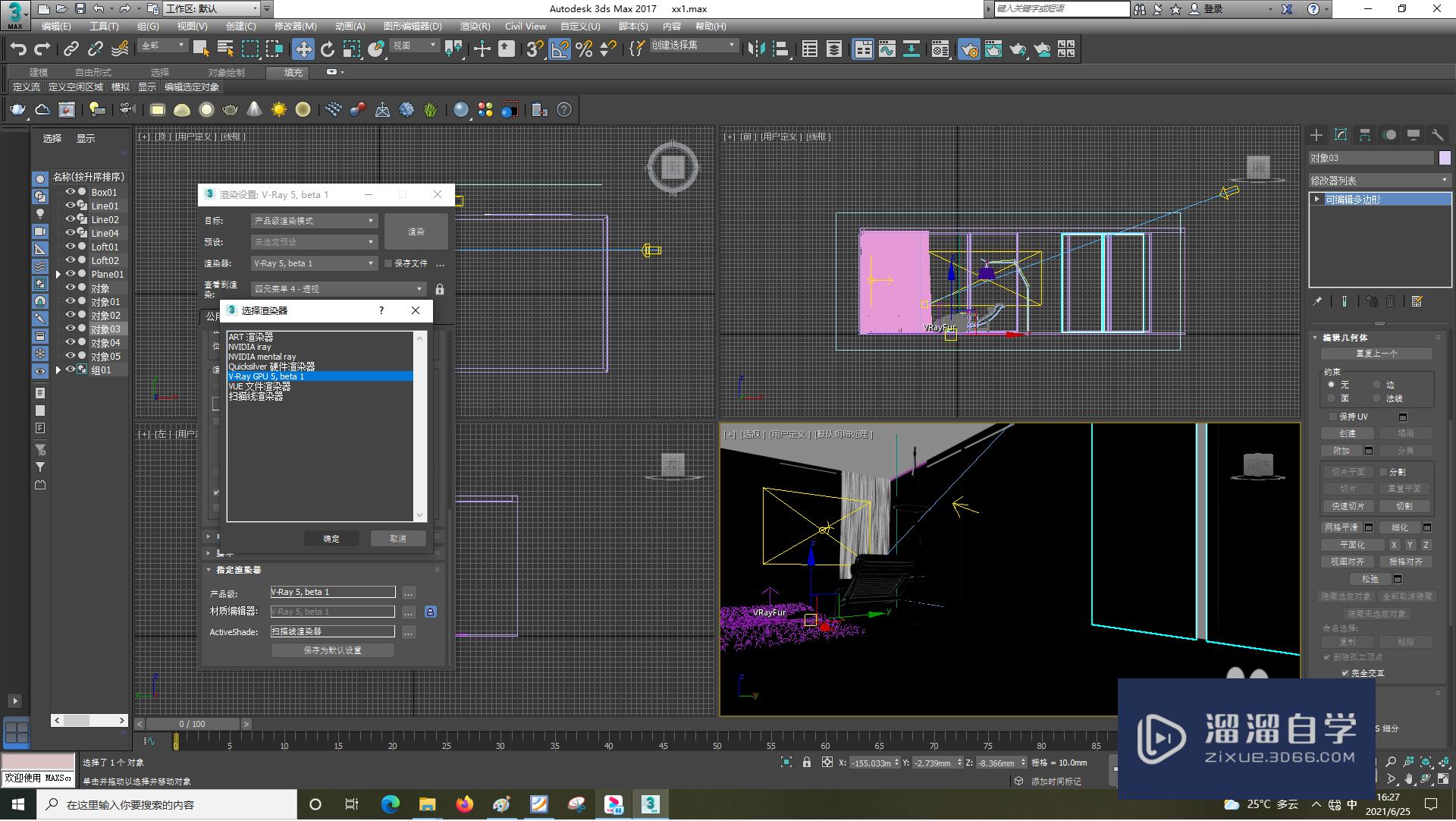Screen dimensions: 1456x821
Task: Click 确定 in 选择渲染器 dialog
Action: [x=331, y=539]
